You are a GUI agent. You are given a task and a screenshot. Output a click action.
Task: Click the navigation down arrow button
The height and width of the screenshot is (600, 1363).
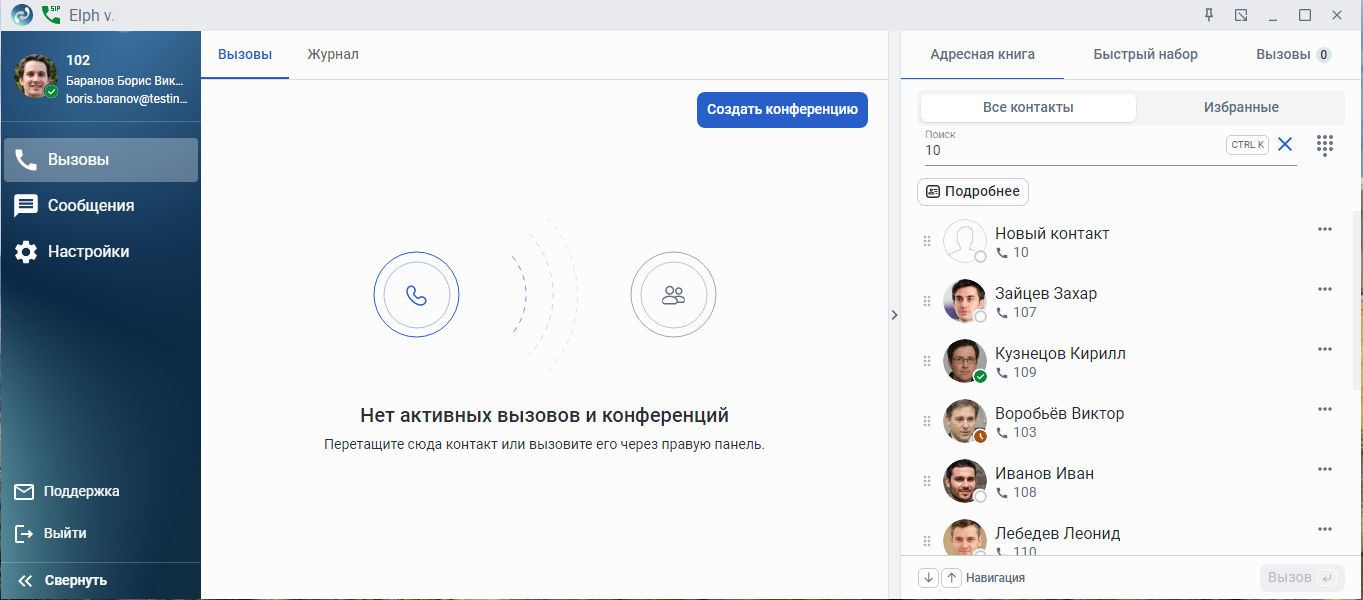(x=928, y=578)
